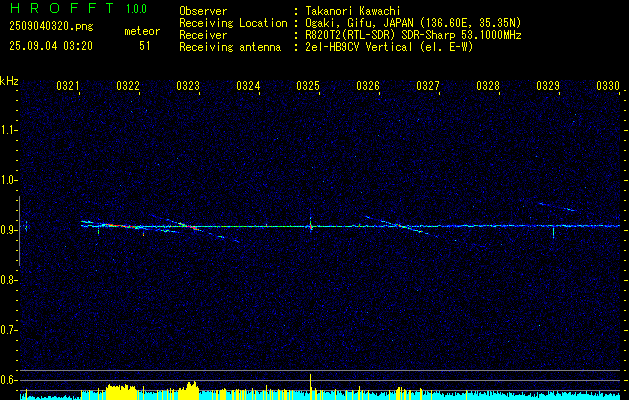The image size is (629, 400).
Task: Click the 0328 time marker
Action: (x=488, y=86)
